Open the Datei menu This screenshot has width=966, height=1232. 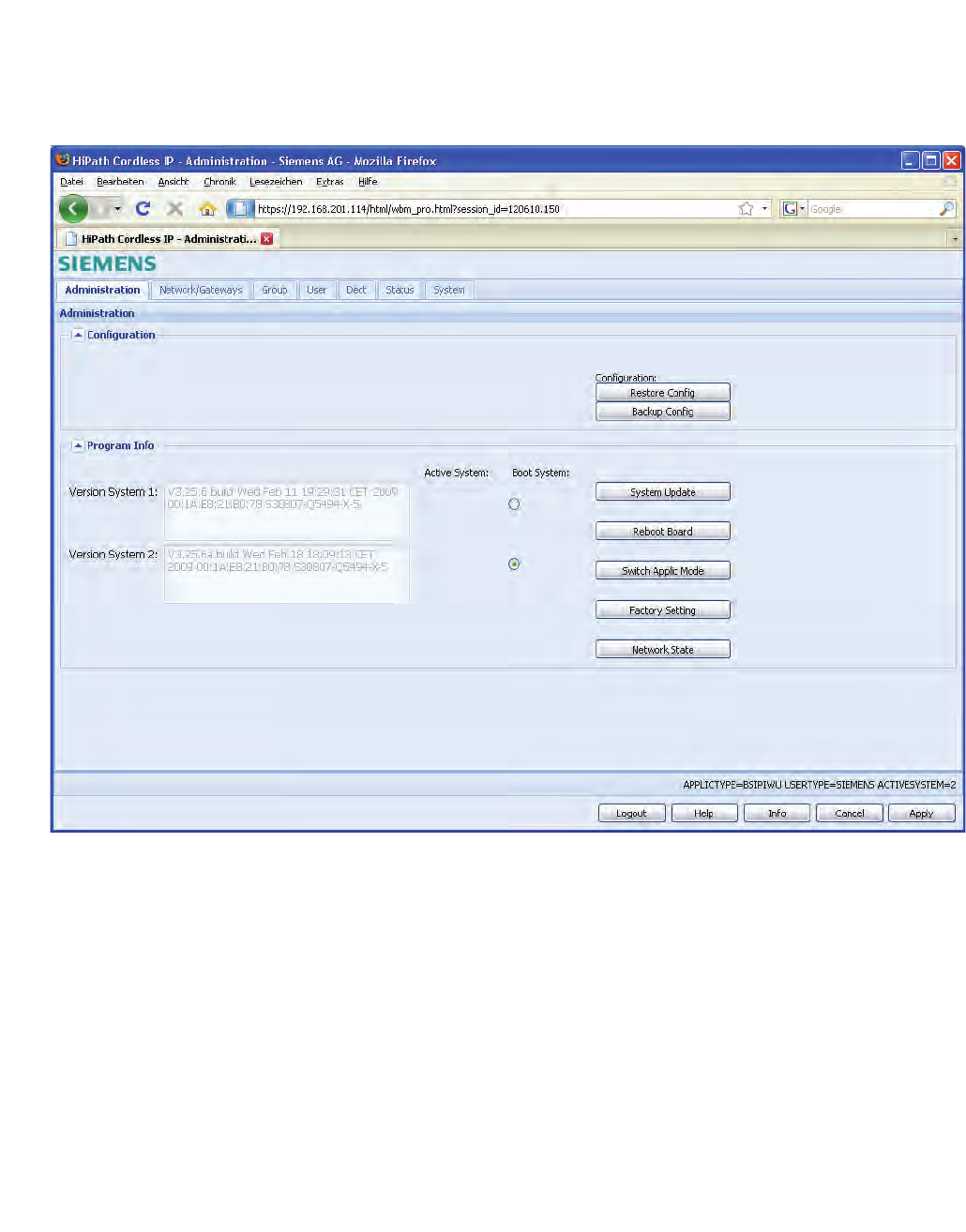[72, 182]
